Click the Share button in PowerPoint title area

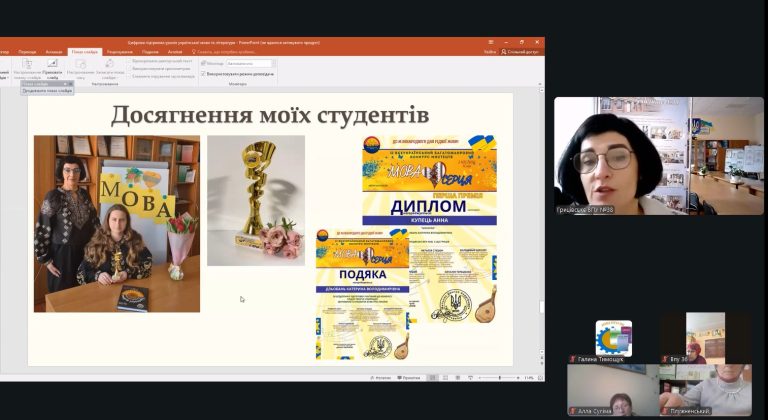pyautogui.click(x=520, y=52)
